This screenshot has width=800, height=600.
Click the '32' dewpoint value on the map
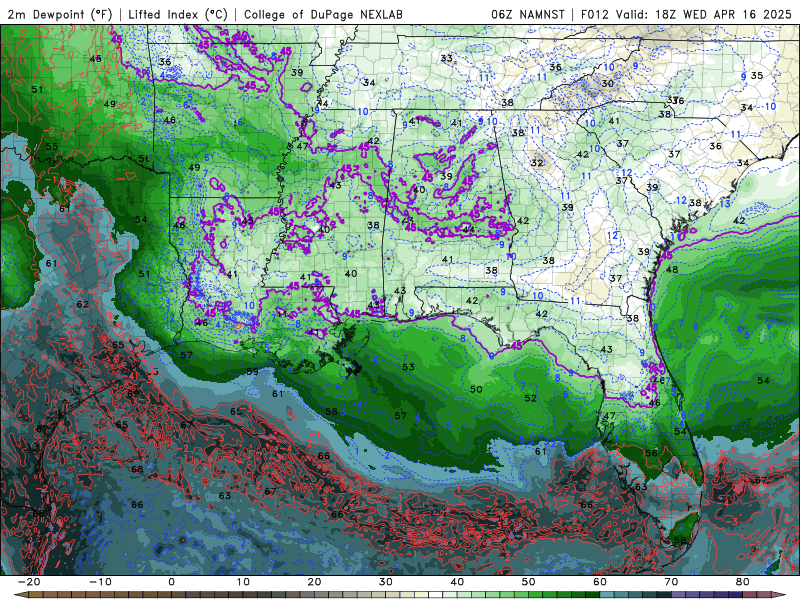(537, 163)
